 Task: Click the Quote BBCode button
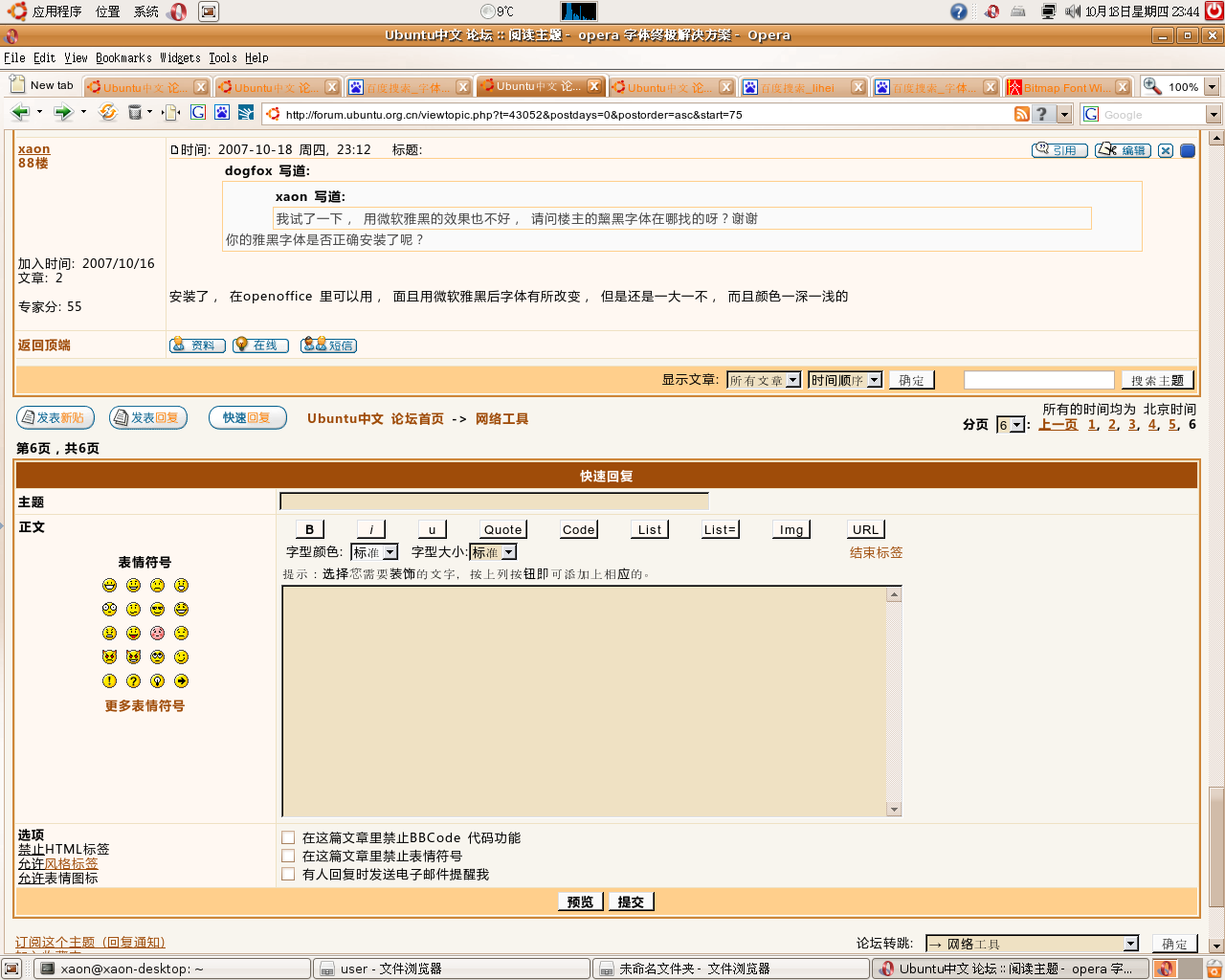(x=502, y=529)
